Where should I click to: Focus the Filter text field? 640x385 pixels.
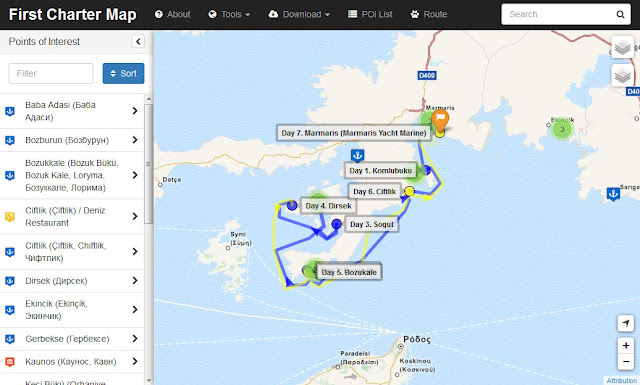[x=51, y=73]
